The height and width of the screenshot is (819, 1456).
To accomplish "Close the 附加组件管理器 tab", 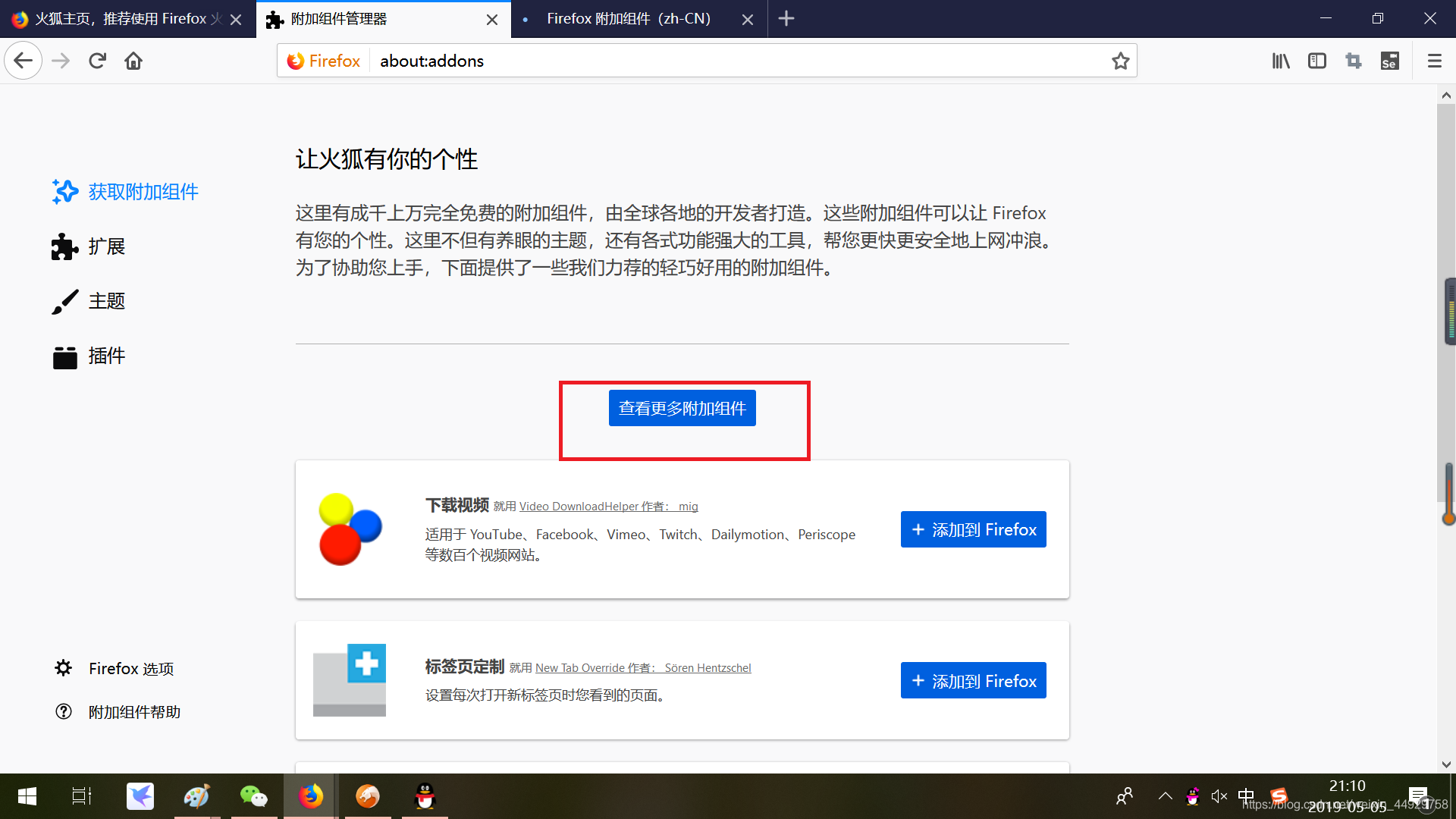I will (492, 20).
